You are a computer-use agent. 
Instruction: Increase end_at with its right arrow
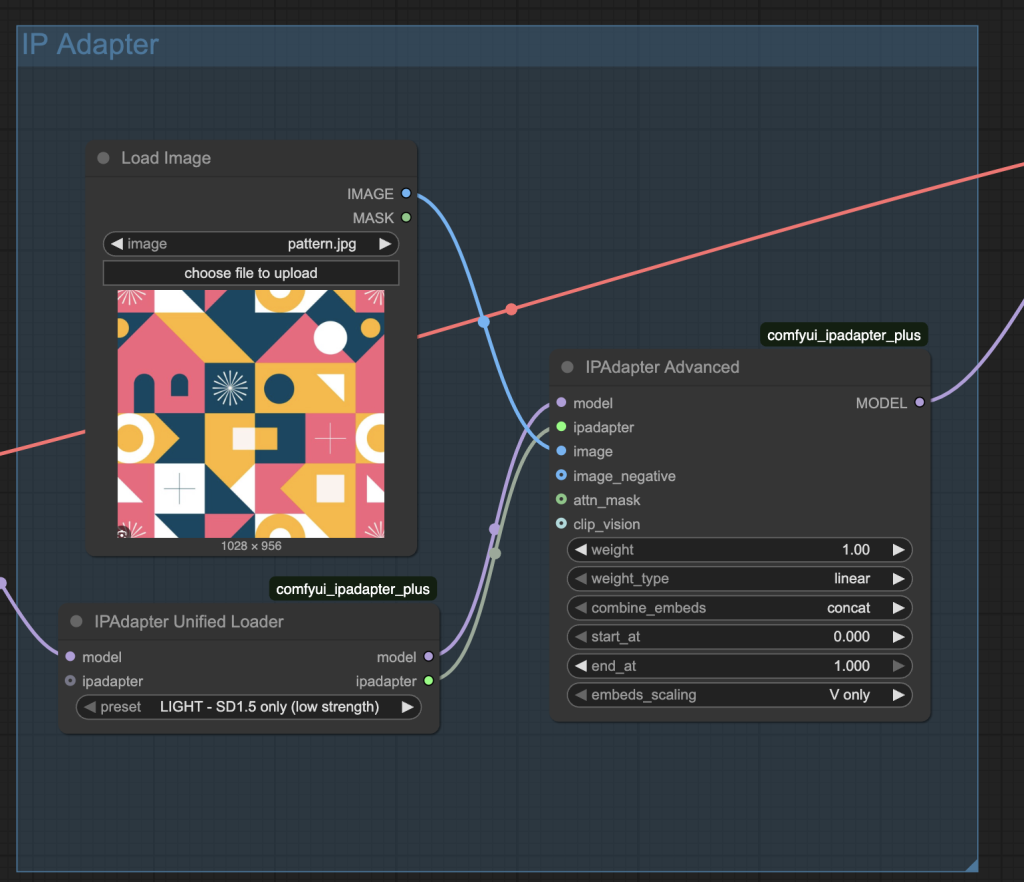[x=899, y=666]
